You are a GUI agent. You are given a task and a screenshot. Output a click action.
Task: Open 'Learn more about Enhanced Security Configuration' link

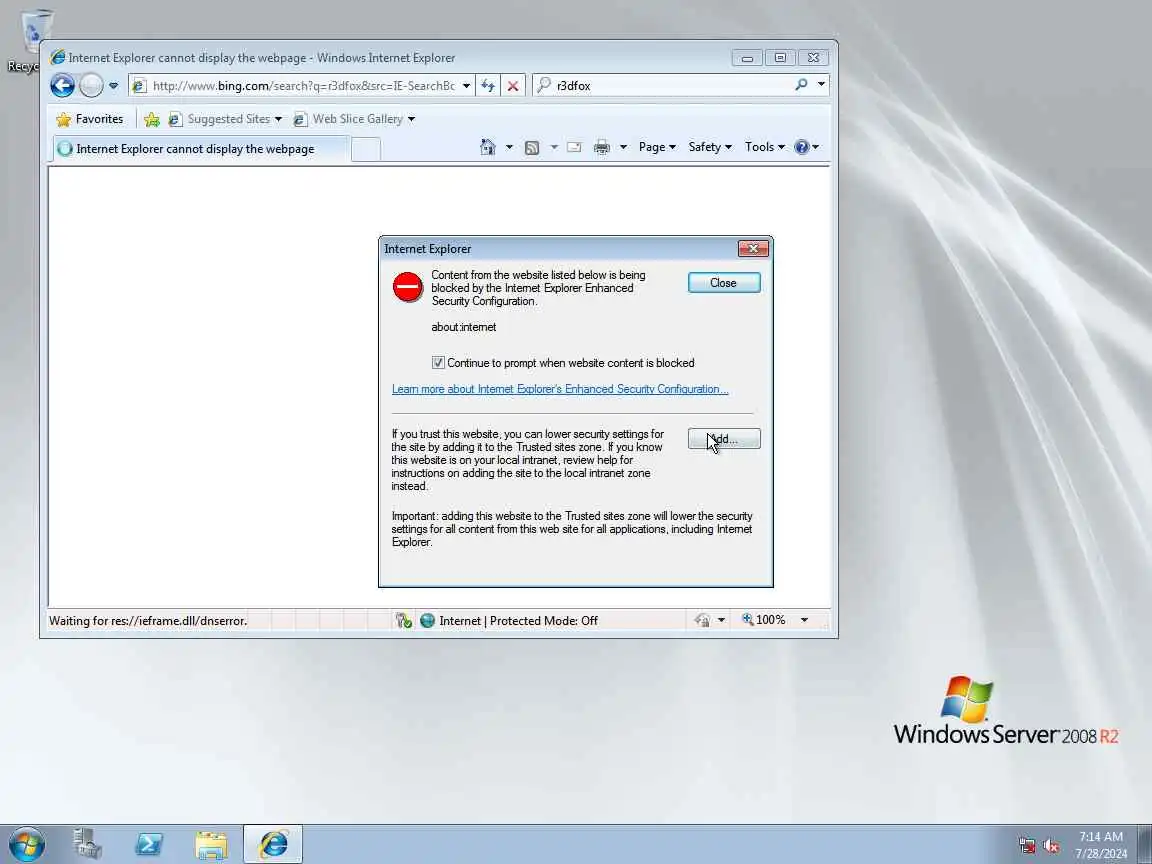point(560,389)
